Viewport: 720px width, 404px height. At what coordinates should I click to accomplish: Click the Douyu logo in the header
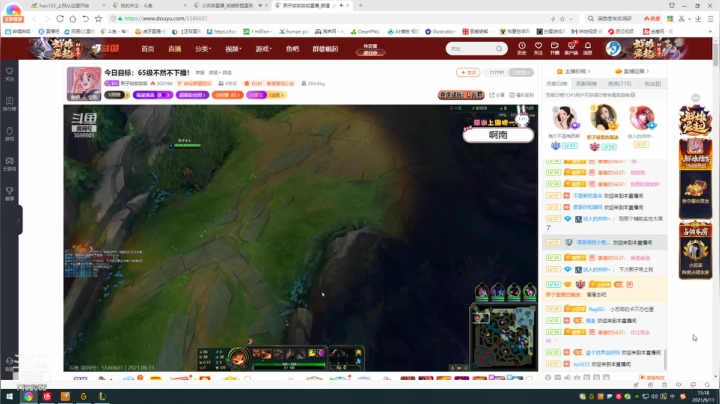click(106, 48)
